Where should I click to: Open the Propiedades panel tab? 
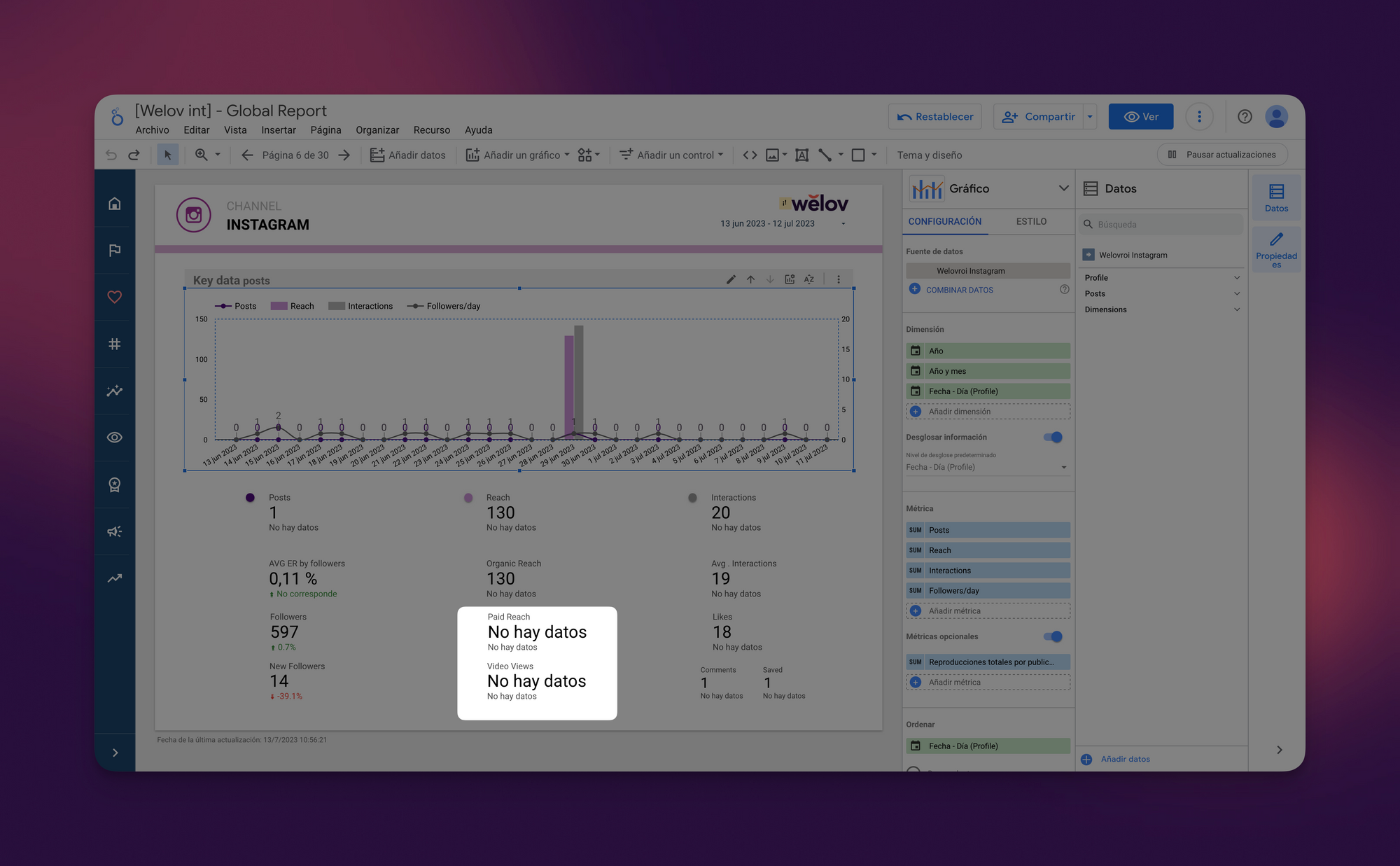click(x=1276, y=250)
